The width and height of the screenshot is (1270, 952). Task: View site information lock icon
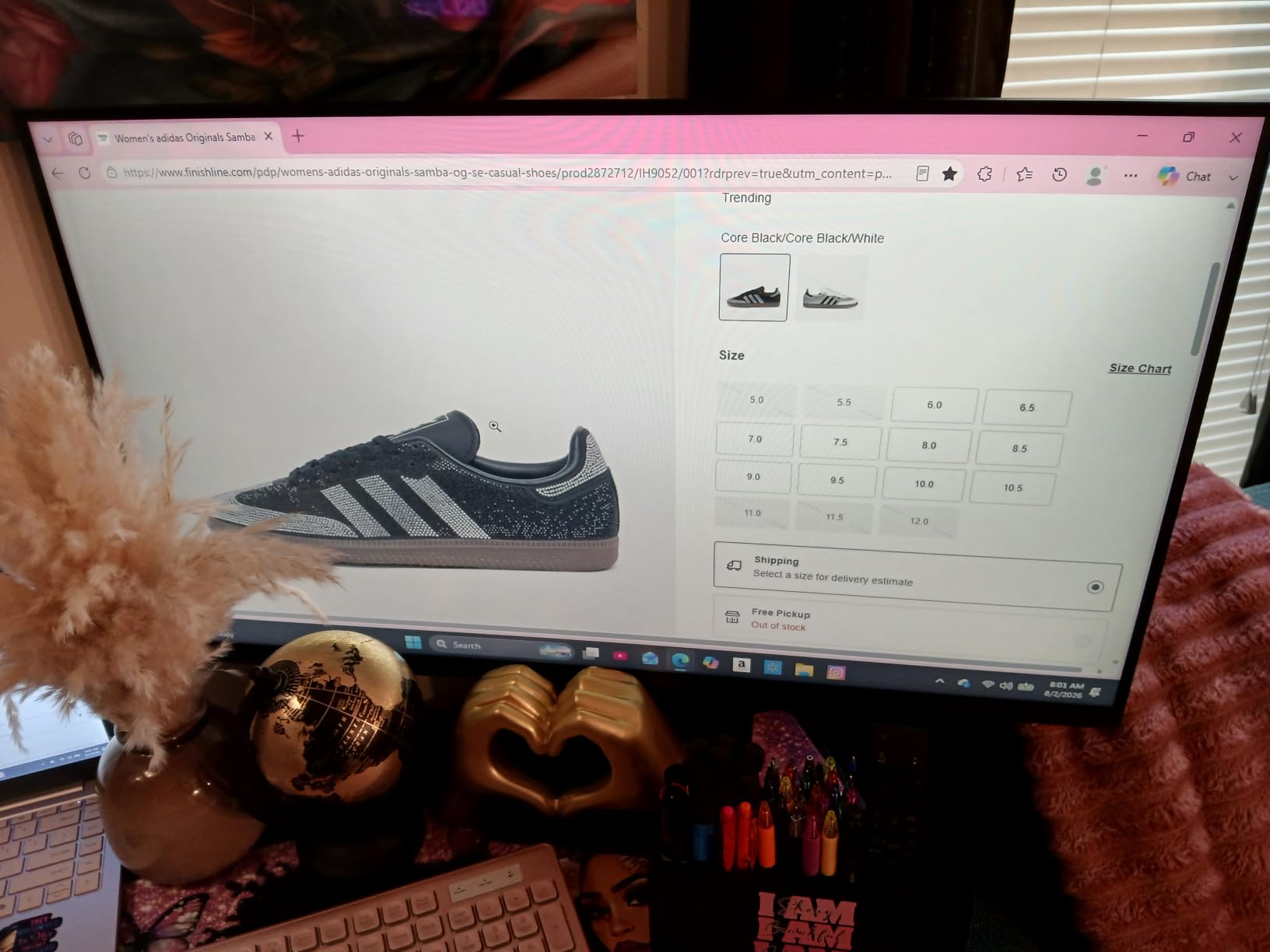pos(112,172)
